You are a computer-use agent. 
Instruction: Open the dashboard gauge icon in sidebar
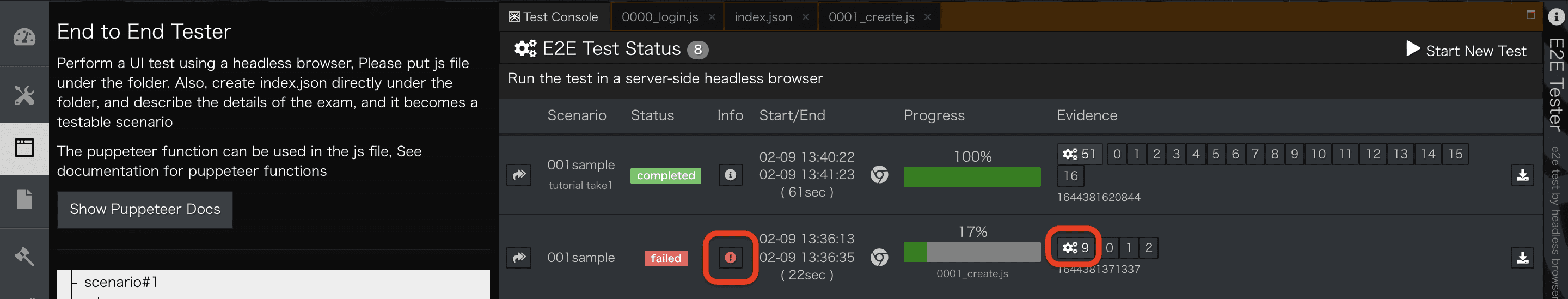[24, 38]
